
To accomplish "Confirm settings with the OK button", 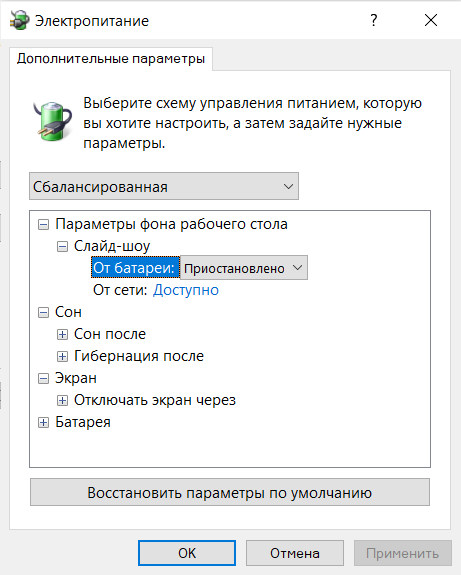I will click(x=187, y=553).
